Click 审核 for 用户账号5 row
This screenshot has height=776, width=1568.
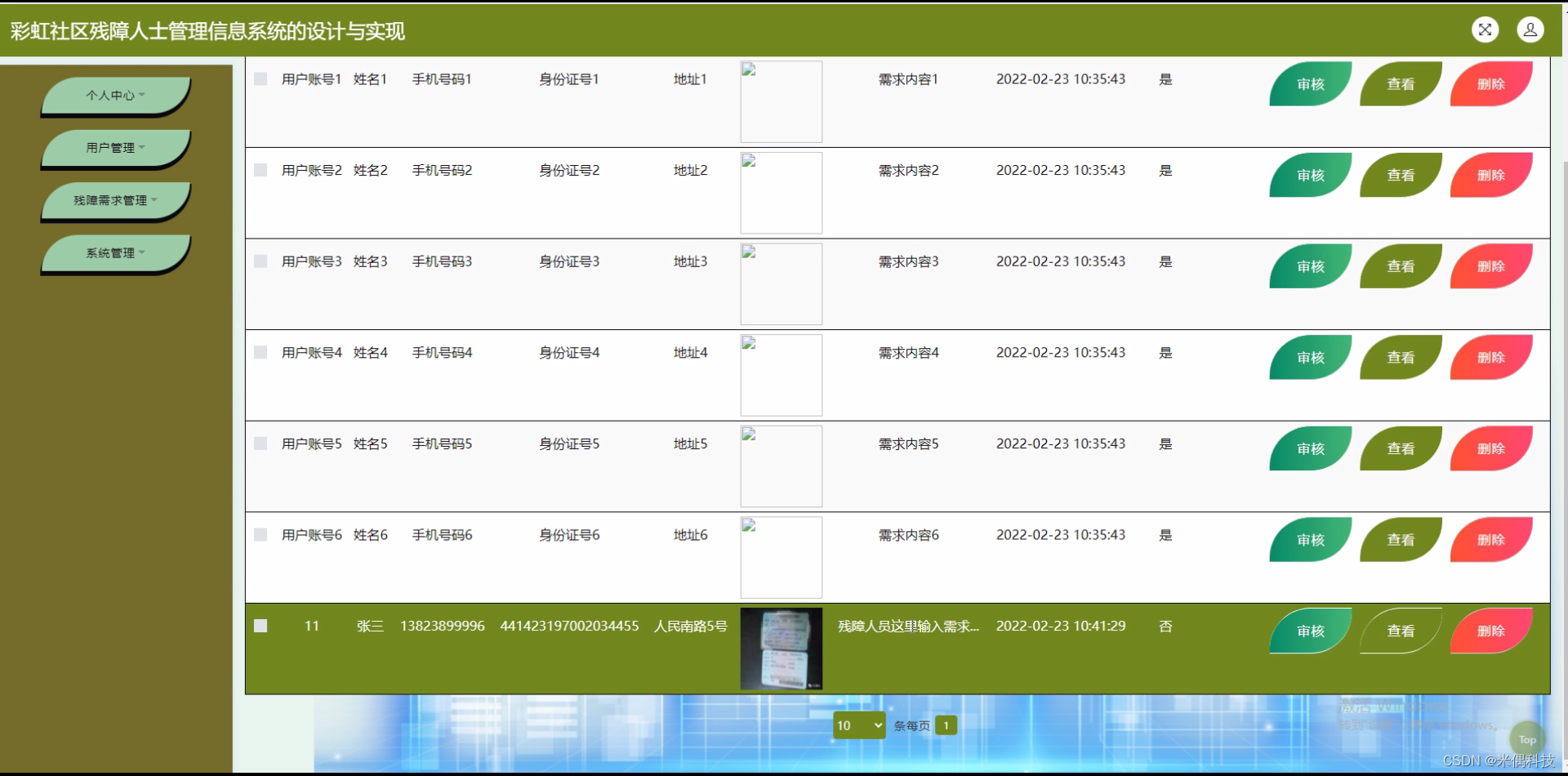pyautogui.click(x=1310, y=448)
